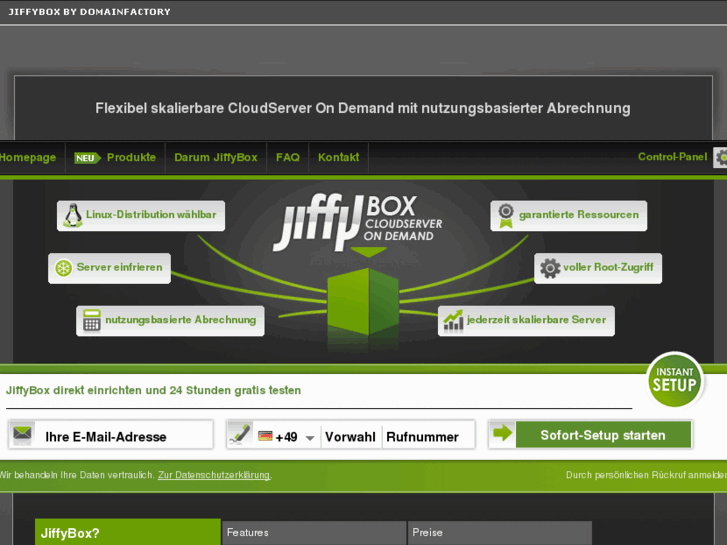Click the snowflake Server einfrieren icon
Image resolution: width=727 pixels, height=545 pixels.
pyautogui.click(x=64, y=268)
